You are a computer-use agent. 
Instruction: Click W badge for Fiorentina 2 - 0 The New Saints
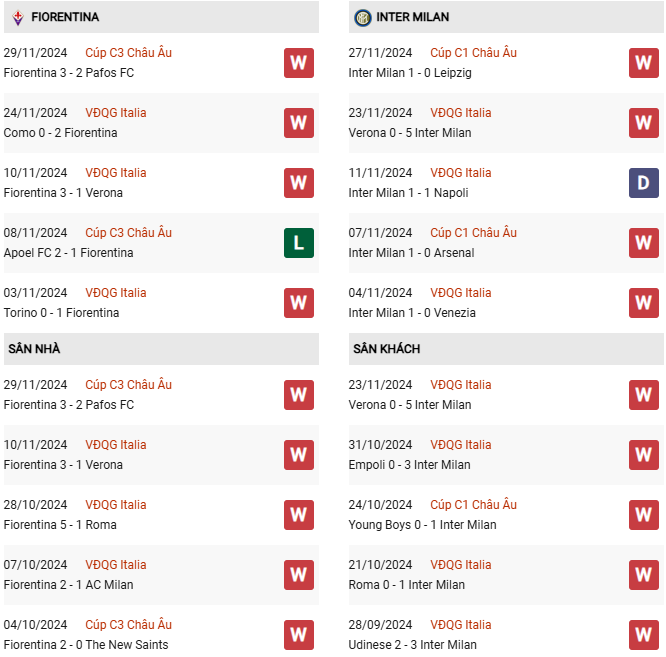299,635
